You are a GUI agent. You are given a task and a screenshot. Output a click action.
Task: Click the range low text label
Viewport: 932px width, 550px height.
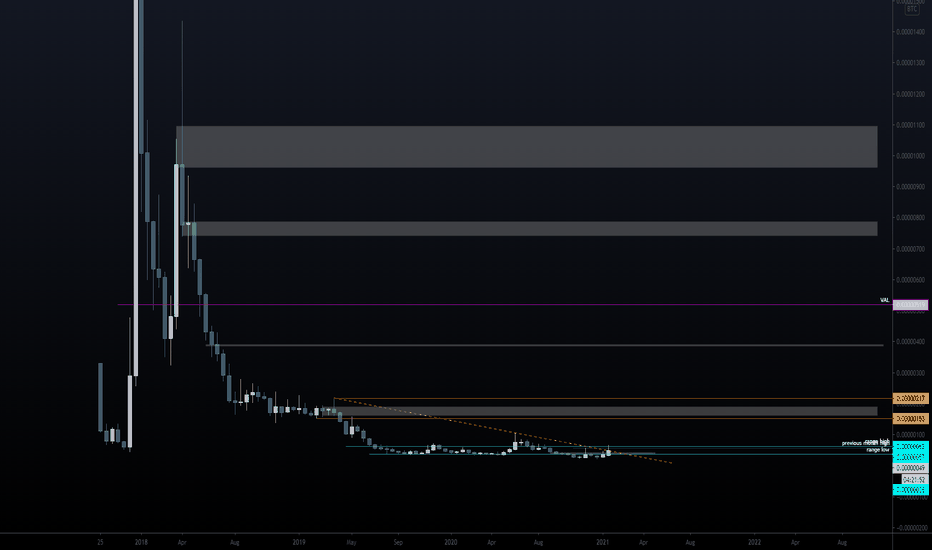878,450
